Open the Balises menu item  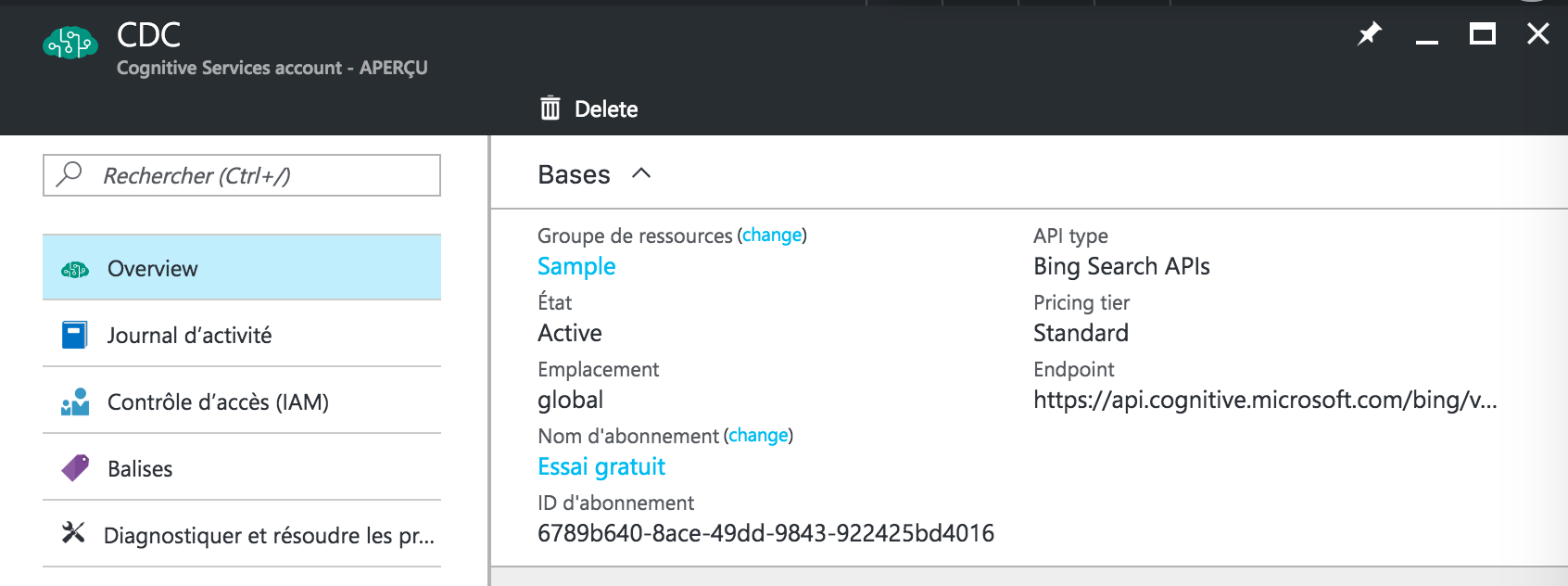(x=242, y=468)
